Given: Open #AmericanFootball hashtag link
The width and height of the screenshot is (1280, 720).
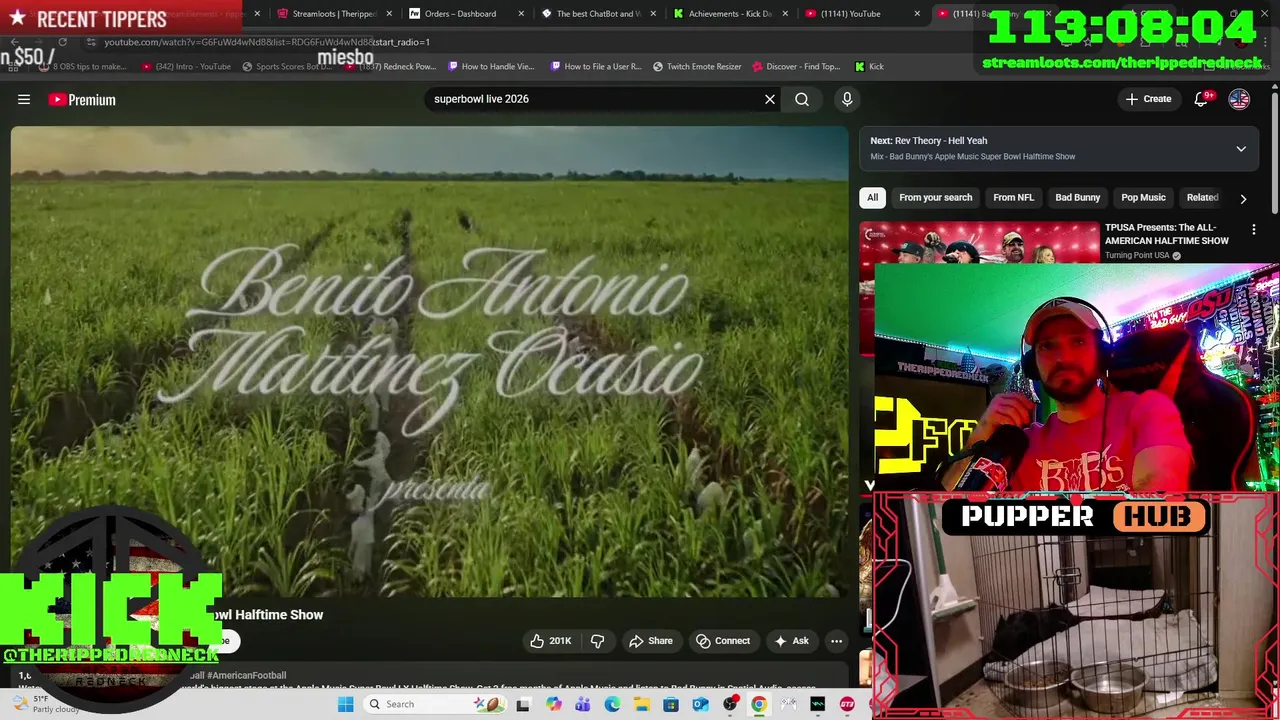Looking at the screenshot, I should [248, 676].
